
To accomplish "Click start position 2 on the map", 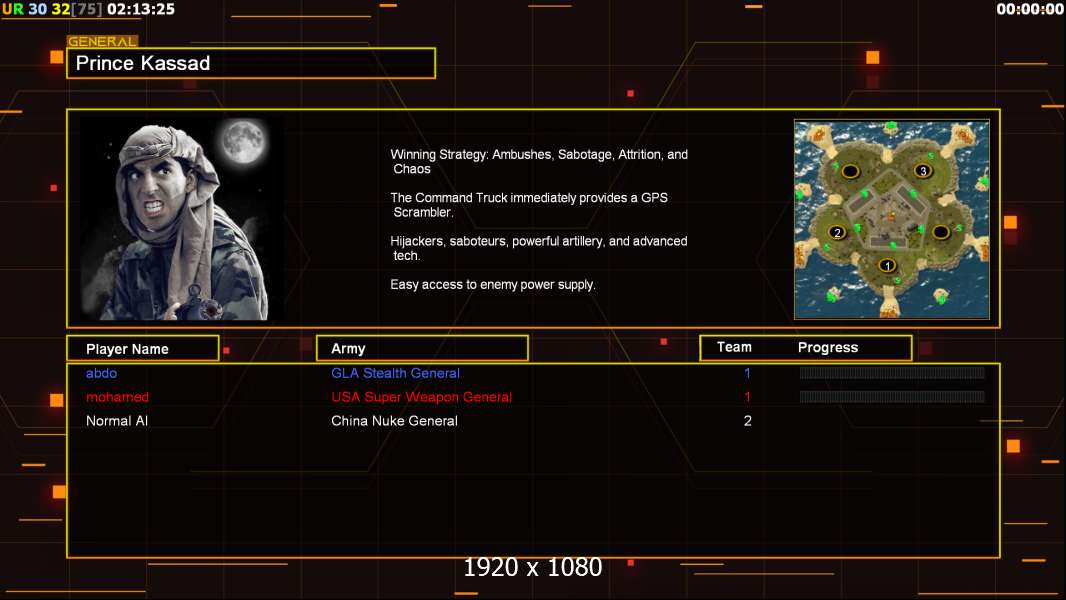I will [837, 232].
